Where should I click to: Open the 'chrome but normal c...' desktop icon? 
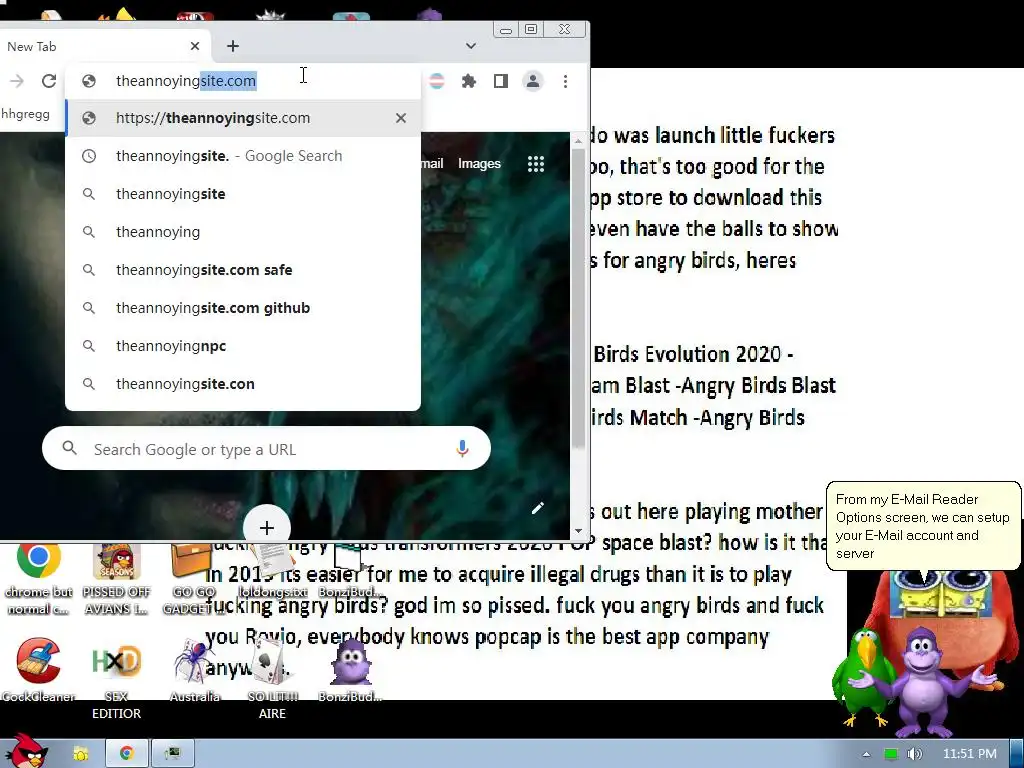click(x=39, y=579)
